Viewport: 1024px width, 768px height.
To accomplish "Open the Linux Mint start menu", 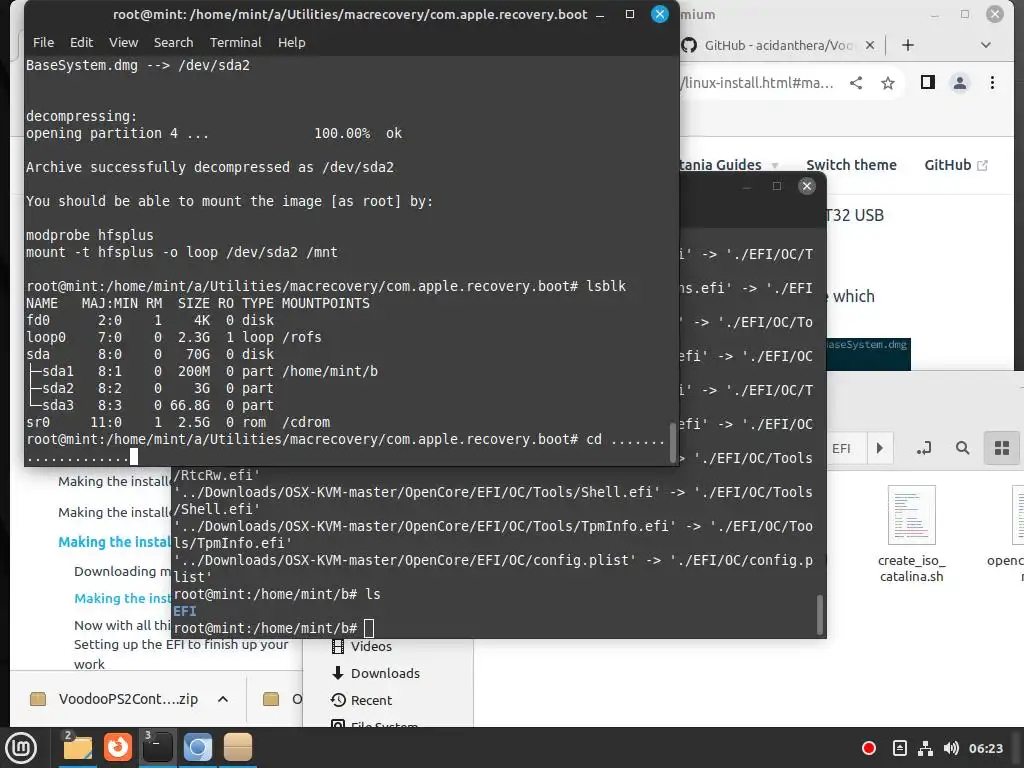I will click(x=21, y=748).
